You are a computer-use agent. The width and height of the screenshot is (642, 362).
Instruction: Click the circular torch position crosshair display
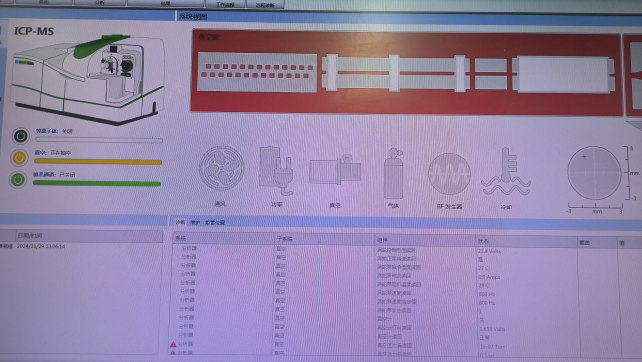pos(594,173)
